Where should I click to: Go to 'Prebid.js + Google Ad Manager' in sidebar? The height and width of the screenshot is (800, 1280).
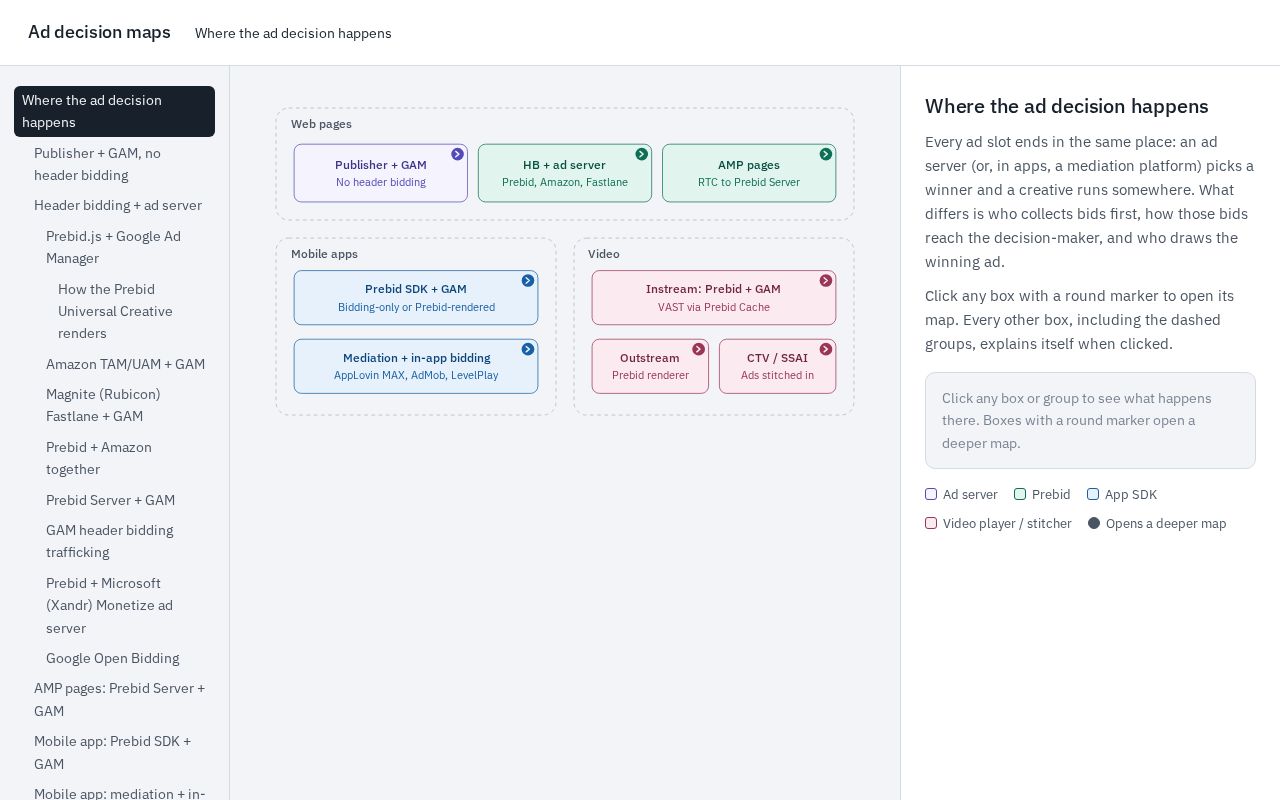pyautogui.click(x=126, y=247)
